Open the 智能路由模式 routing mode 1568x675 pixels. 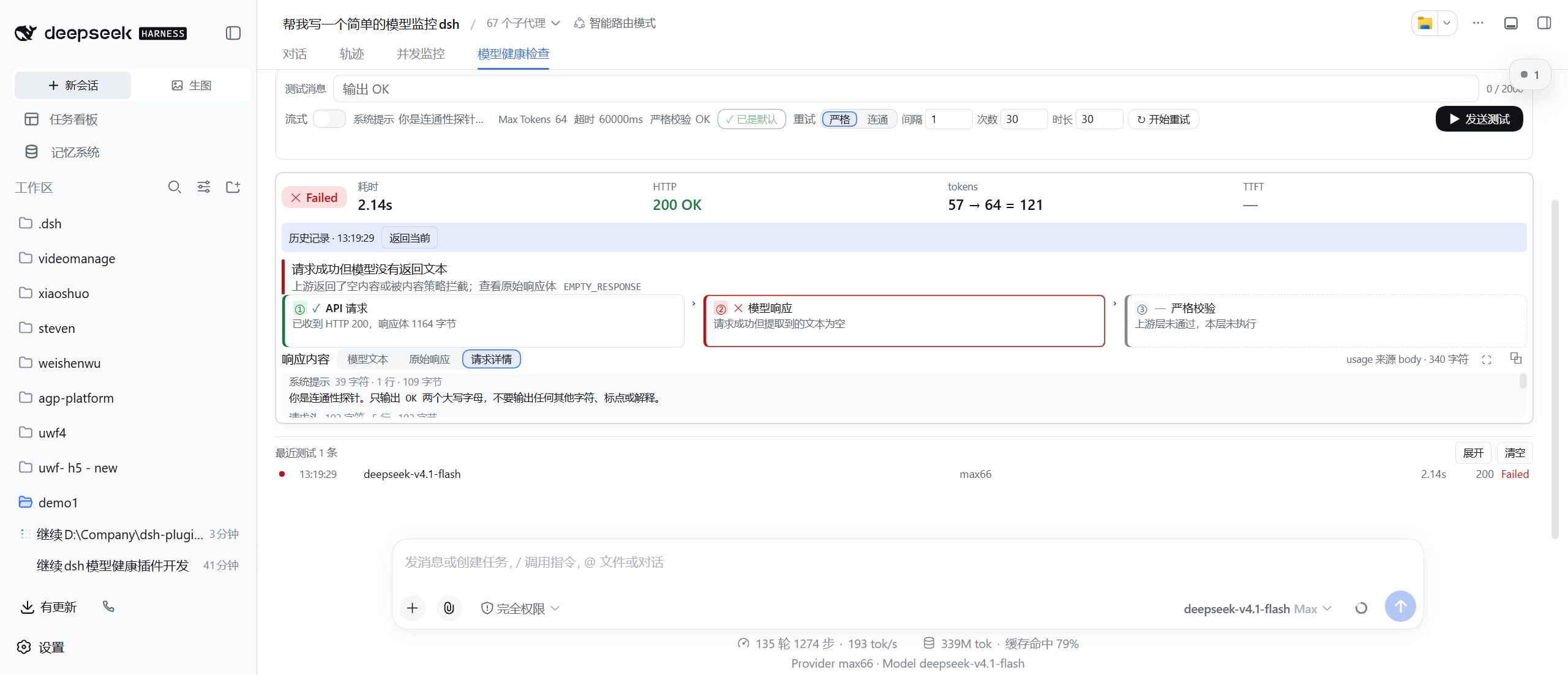click(615, 23)
